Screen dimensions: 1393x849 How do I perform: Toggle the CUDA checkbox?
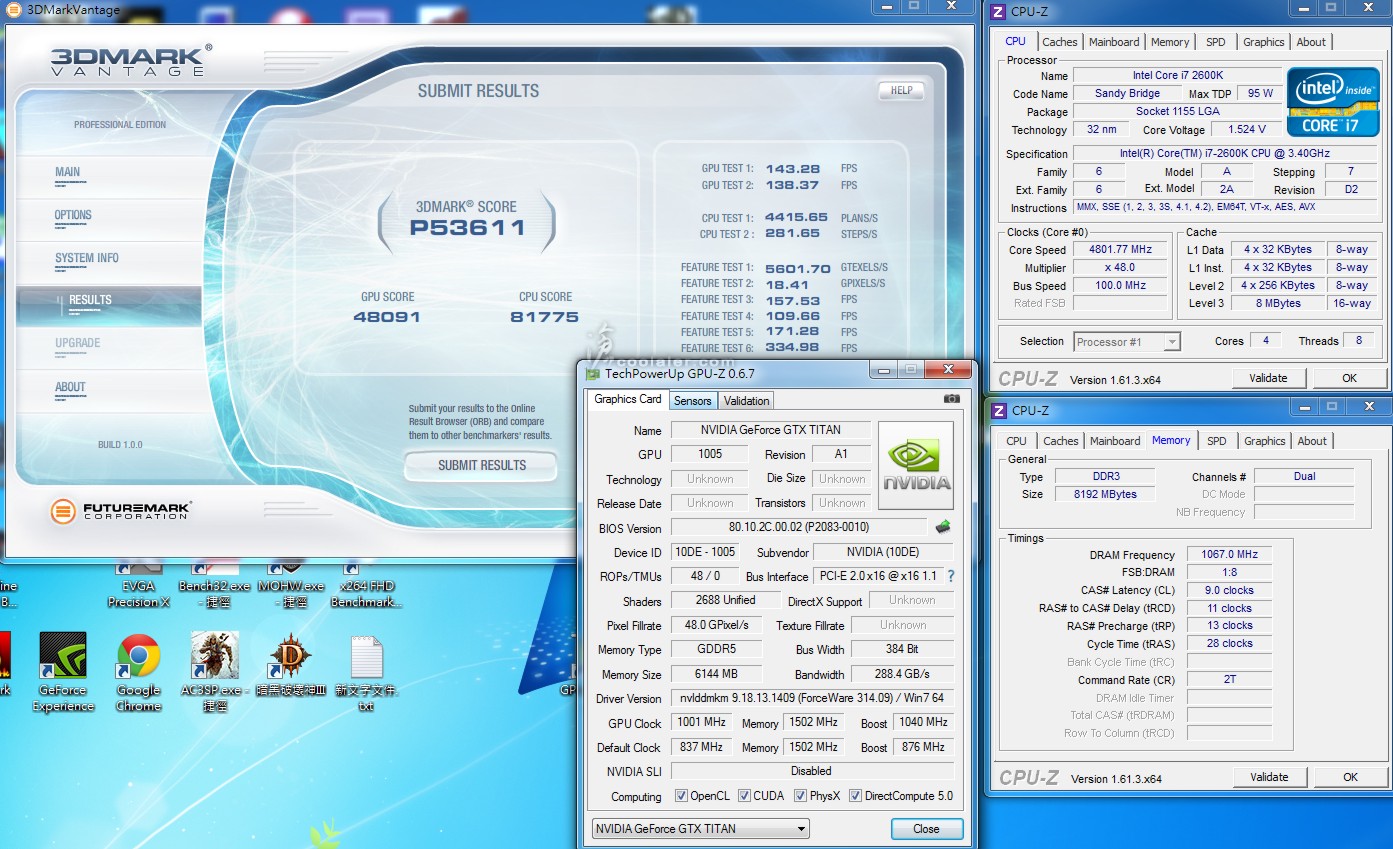pos(745,796)
